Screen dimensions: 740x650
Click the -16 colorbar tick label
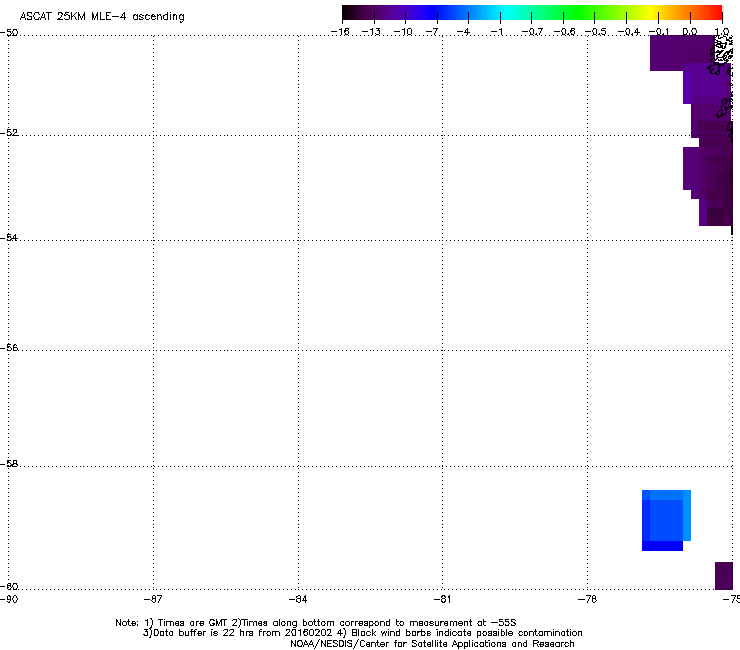[340, 32]
